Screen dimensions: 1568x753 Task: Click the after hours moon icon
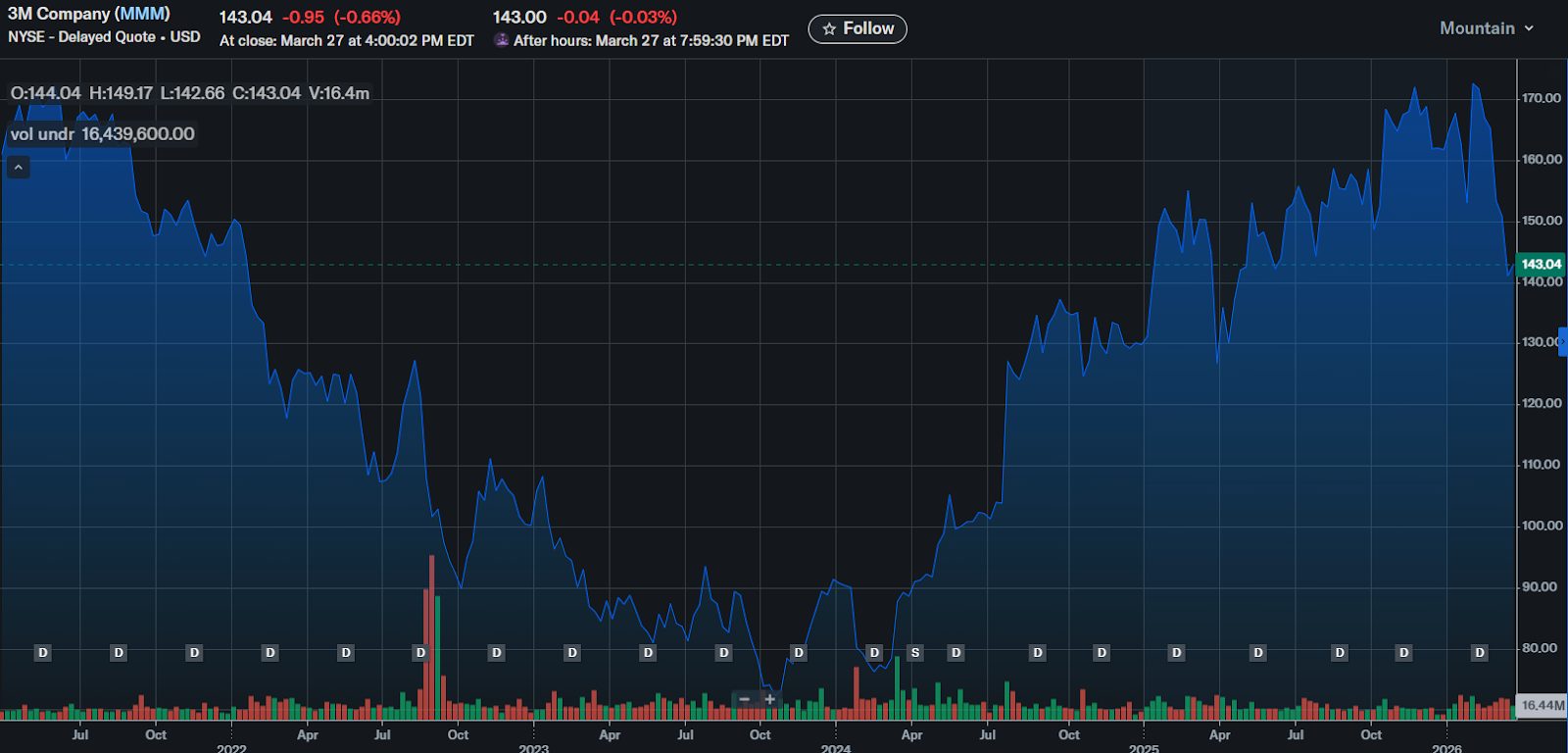[502, 40]
